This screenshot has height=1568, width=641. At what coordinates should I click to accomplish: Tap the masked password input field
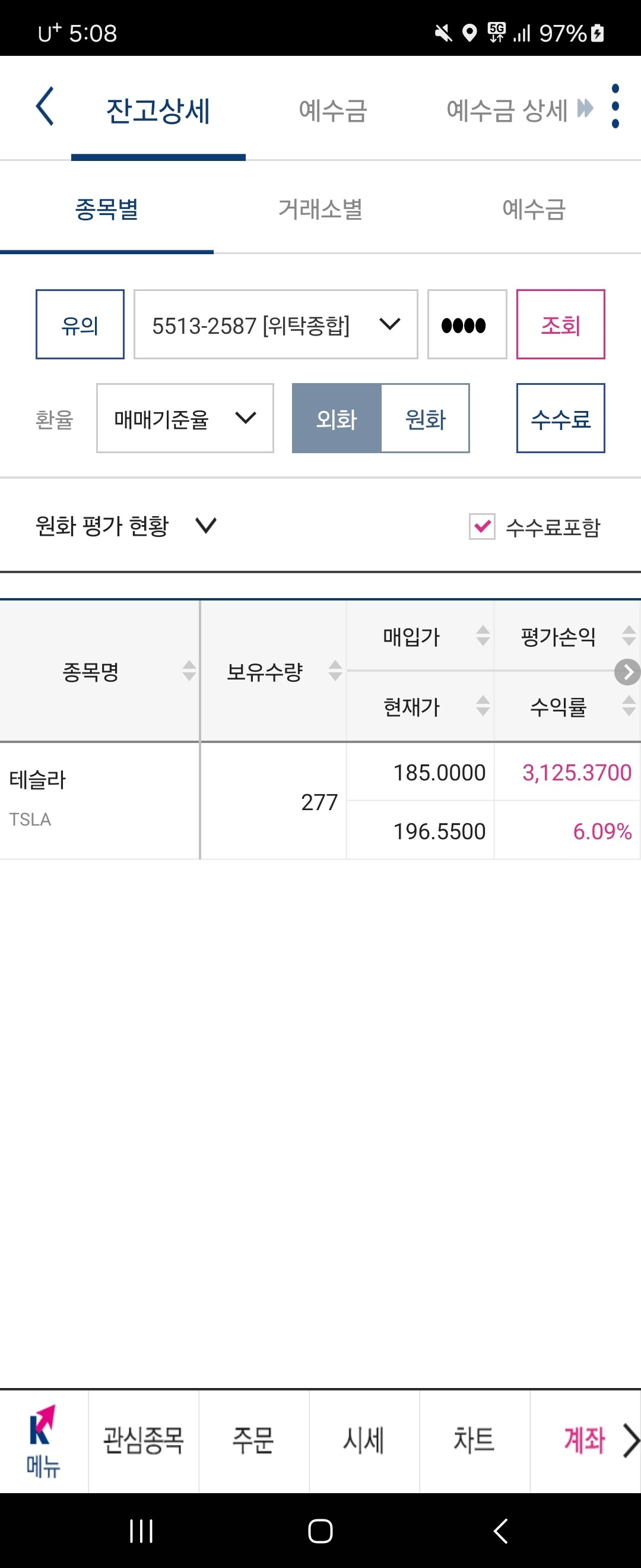coord(467,325)
